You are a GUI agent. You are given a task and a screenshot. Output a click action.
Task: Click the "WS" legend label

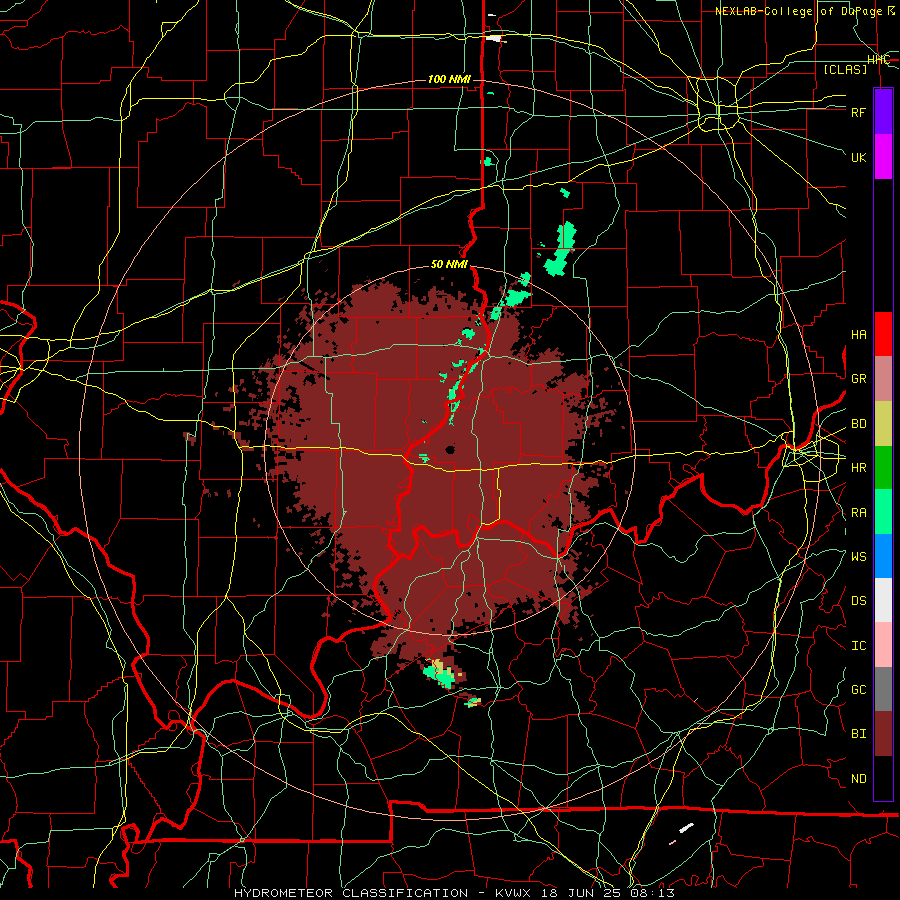858,556
